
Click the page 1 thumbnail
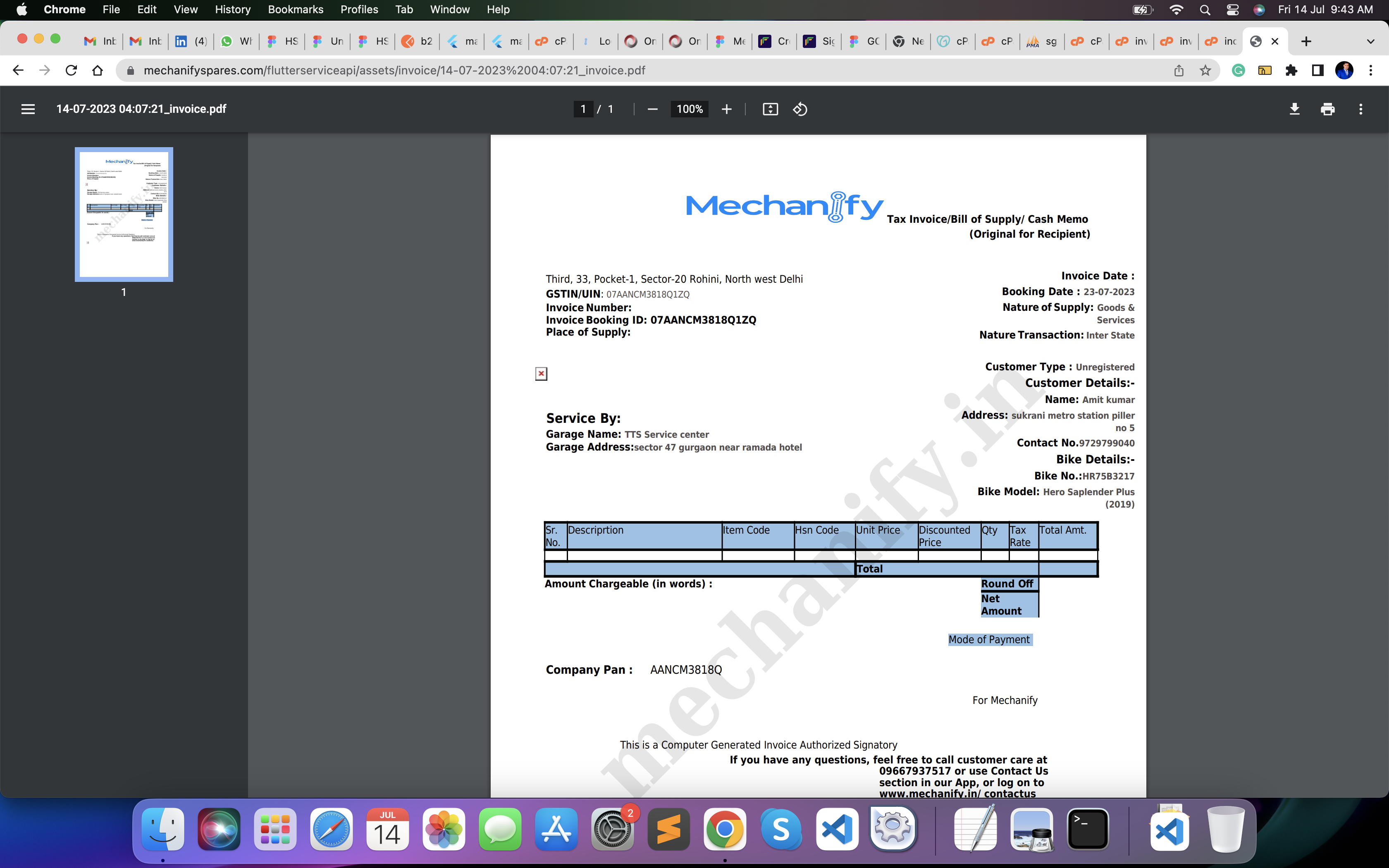click(x=124, y=214)
